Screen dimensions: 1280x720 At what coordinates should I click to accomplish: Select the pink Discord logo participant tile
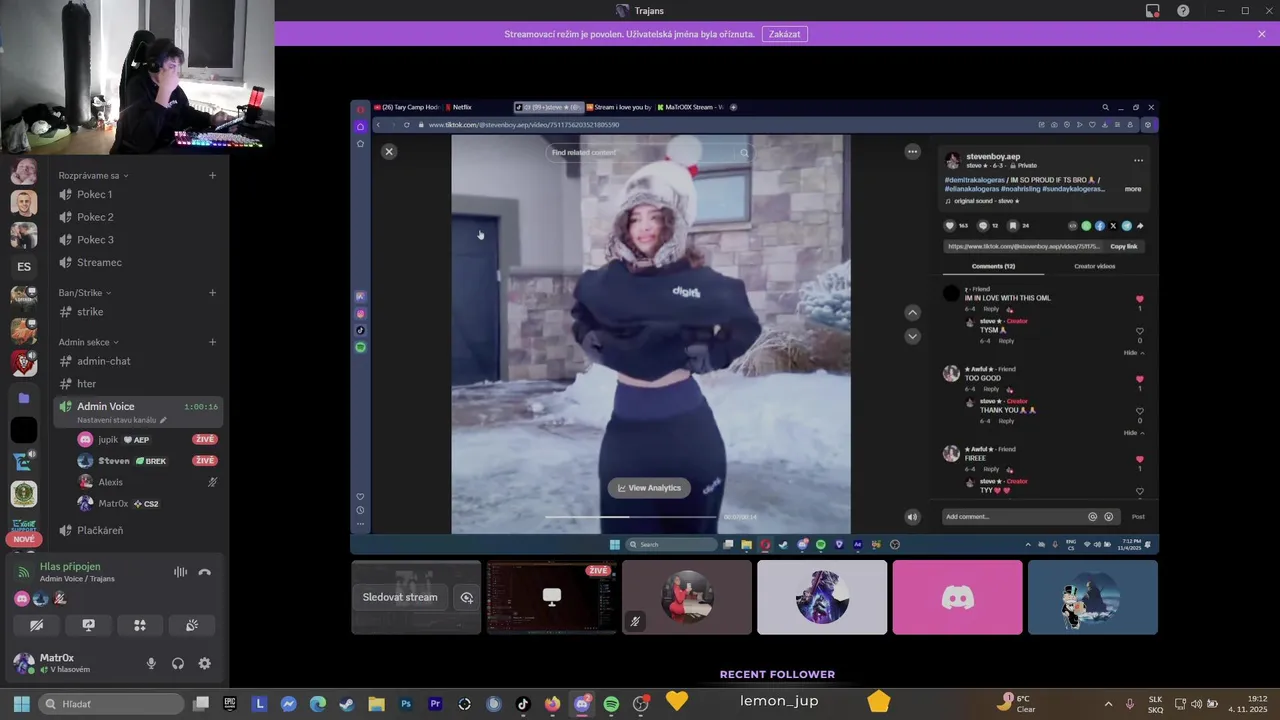click(x=957, y=597)
